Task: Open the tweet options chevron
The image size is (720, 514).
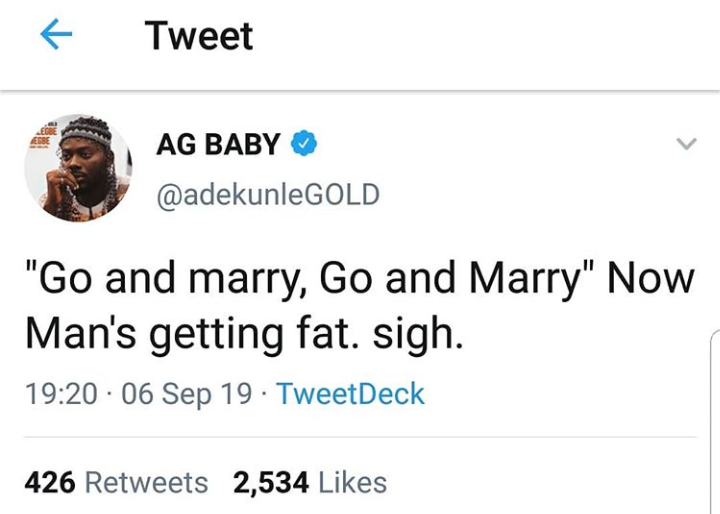Action: pos(685,145)
